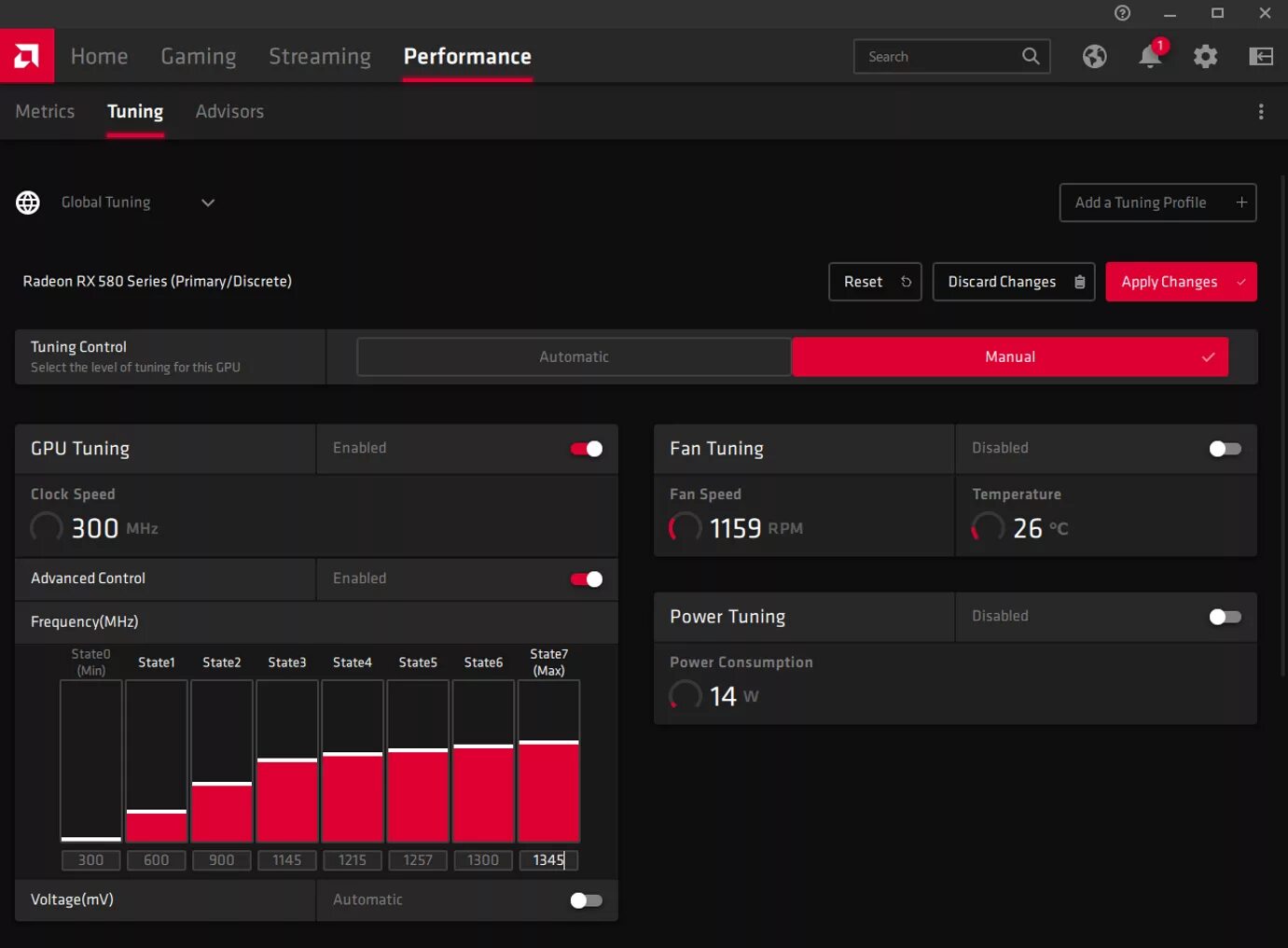Click the Radeon RX 580 Series label
The height and width of the screenshot is (948, 1288).
click(157, 281)
